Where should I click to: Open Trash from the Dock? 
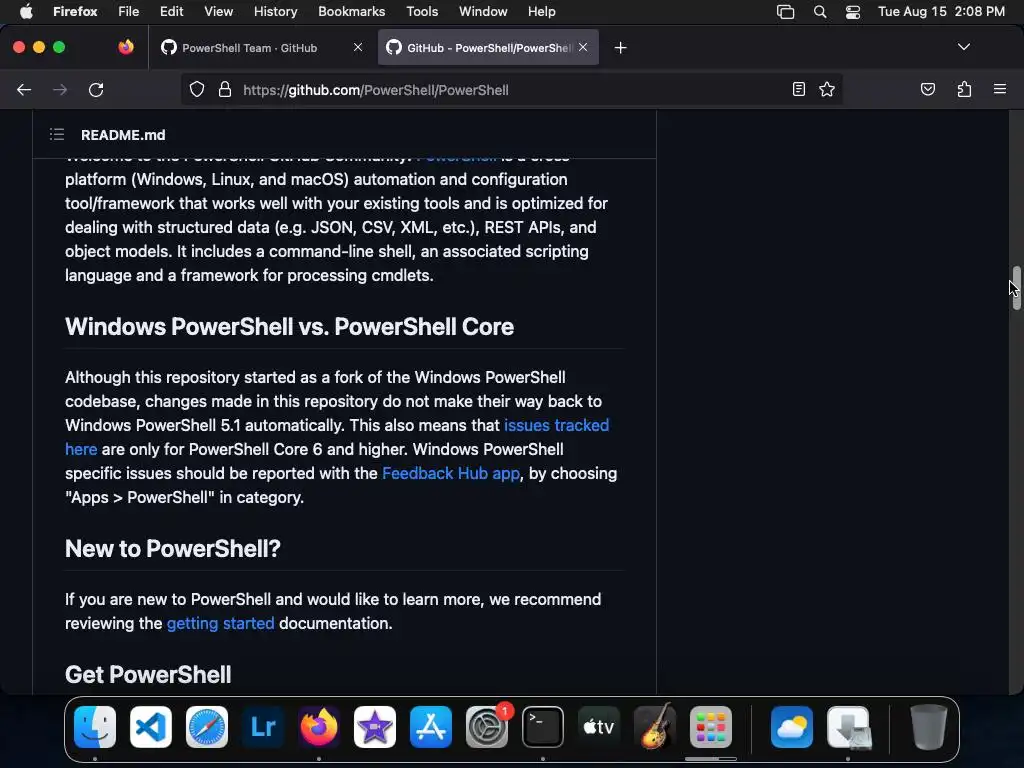point(928,727)
